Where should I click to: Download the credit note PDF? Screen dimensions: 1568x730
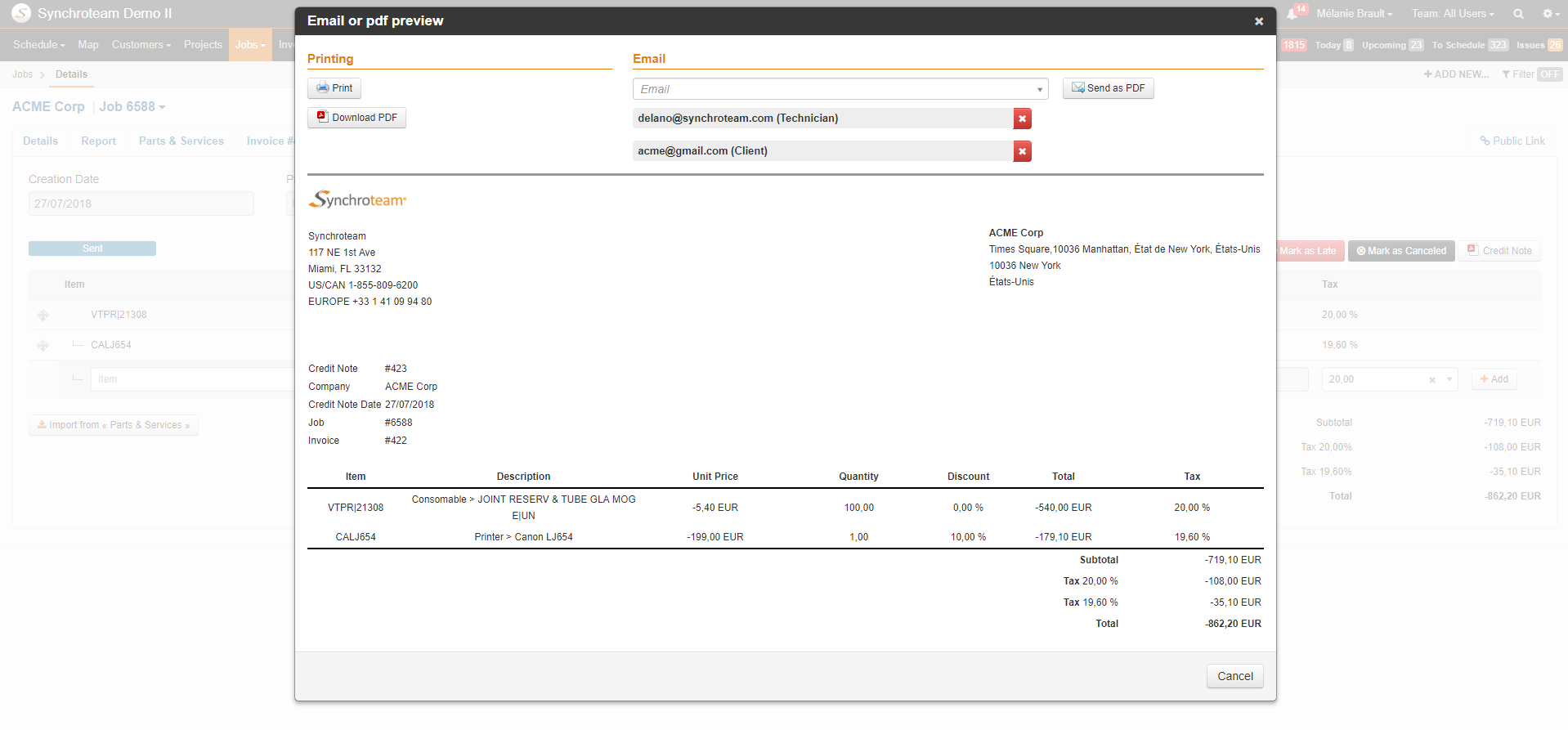pyautogui.click(x=356, y=118)
